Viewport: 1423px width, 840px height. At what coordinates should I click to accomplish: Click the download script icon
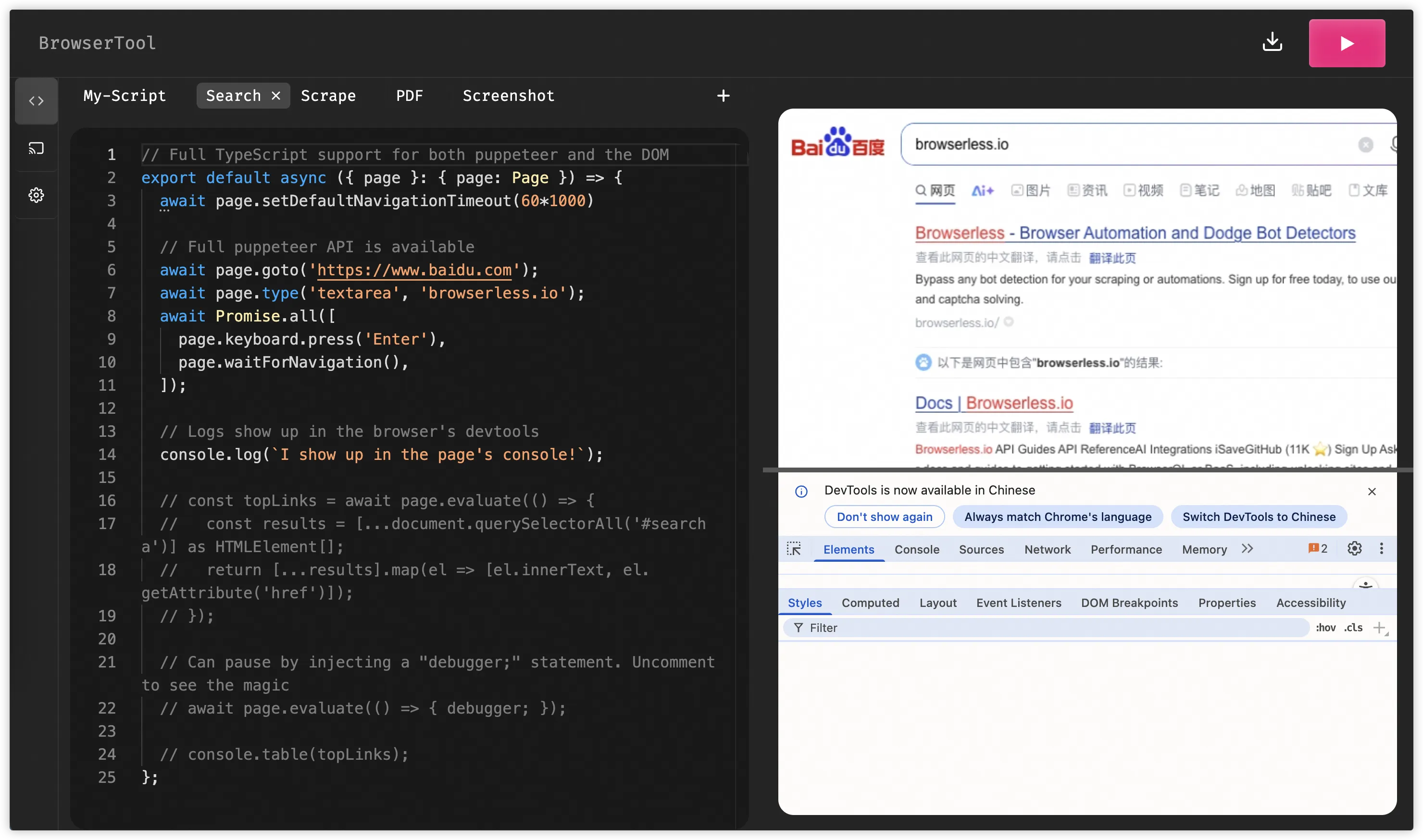tap(1273, 42)
